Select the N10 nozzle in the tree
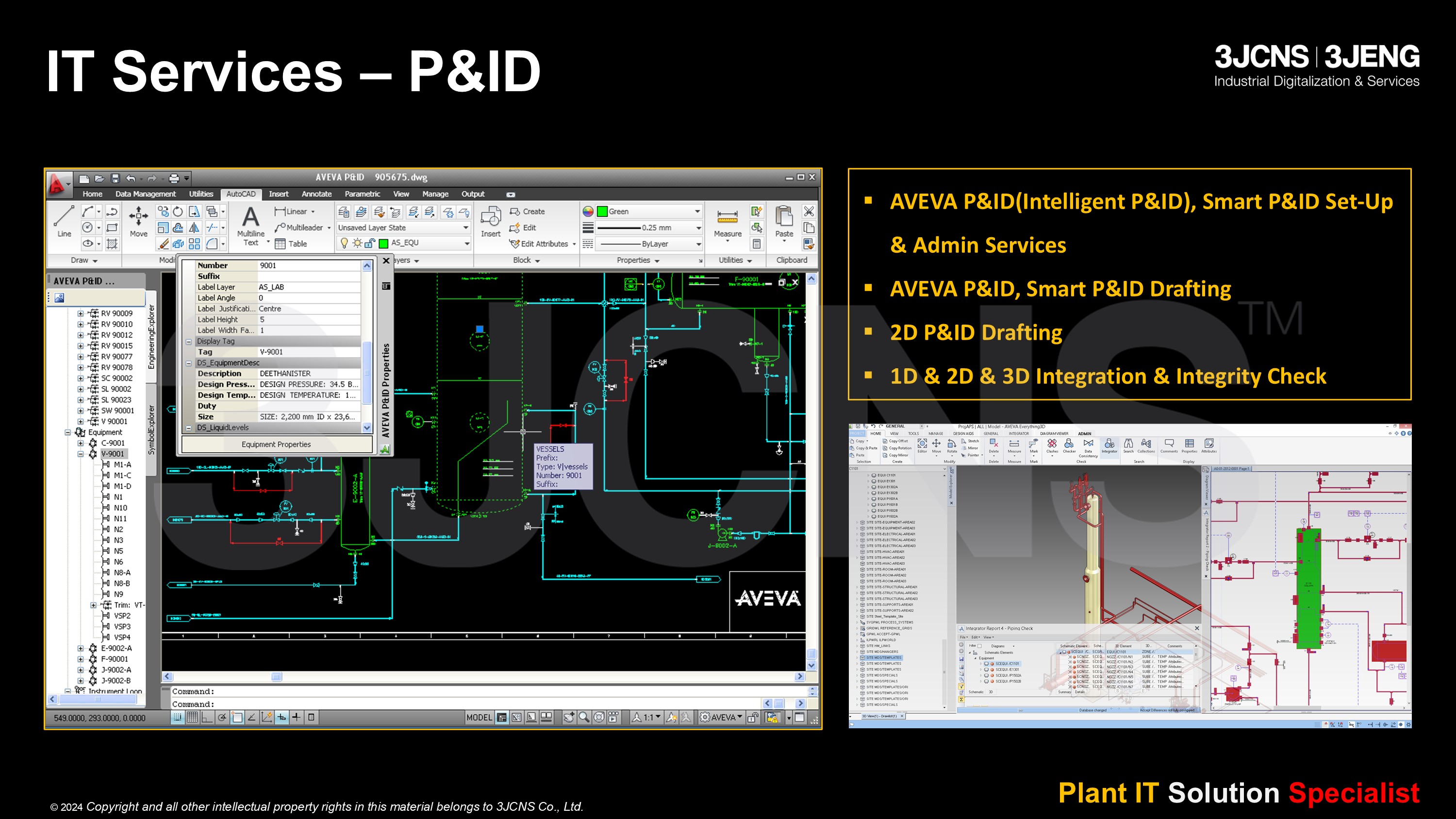 click(120, 508)
